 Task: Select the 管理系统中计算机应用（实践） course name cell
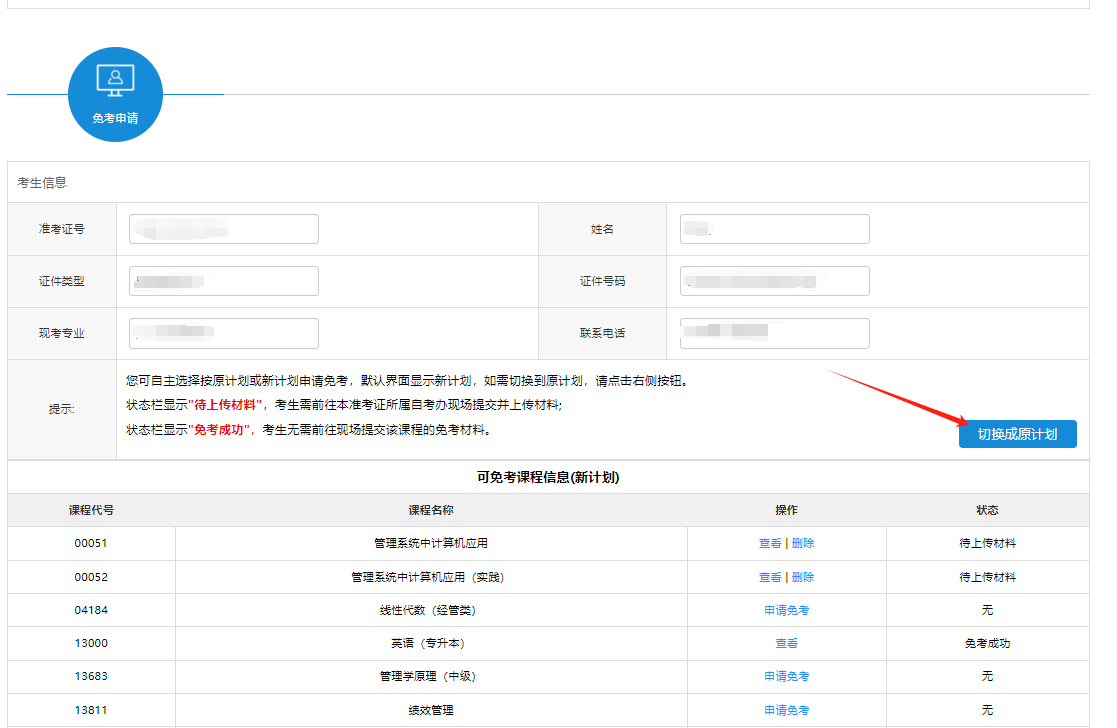(x=431, y=577)
